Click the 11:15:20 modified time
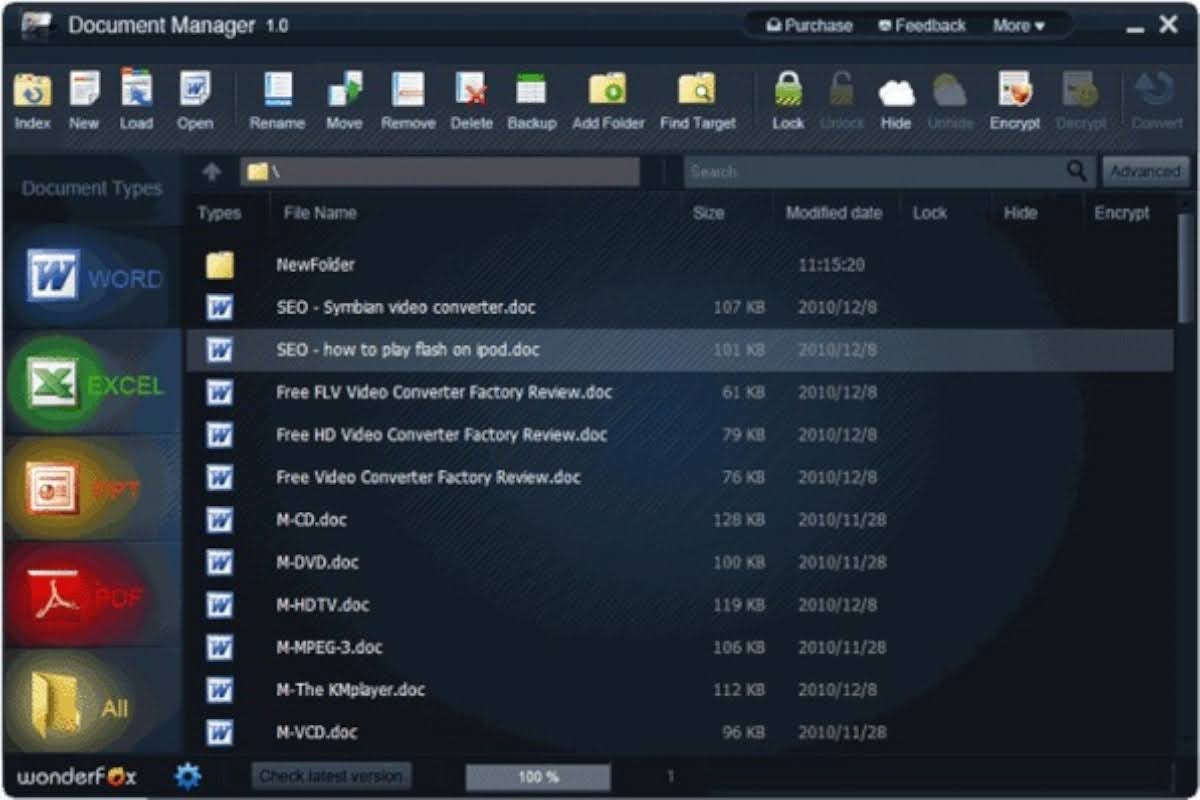The height and width of the screenshot is (800, 1200). 831,265
